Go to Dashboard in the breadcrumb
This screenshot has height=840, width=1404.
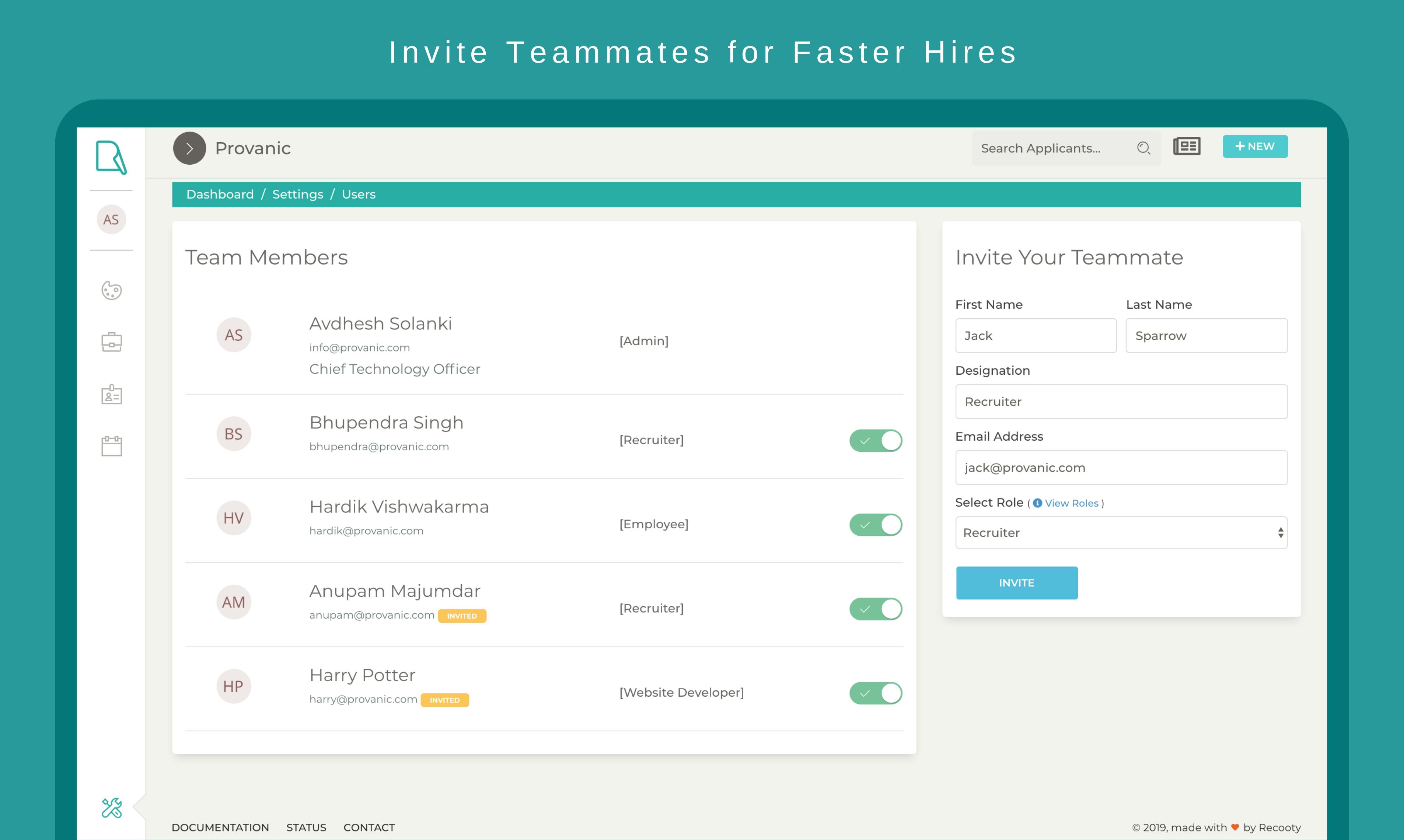[x=220, y=194]
